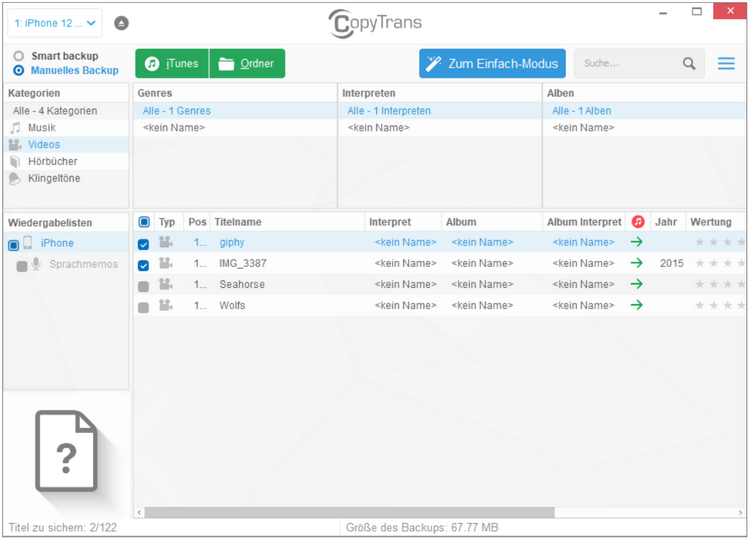Click the green arrow in Wolfs row
This screenshot has height=540, width=750.
(x=637, y=305)
